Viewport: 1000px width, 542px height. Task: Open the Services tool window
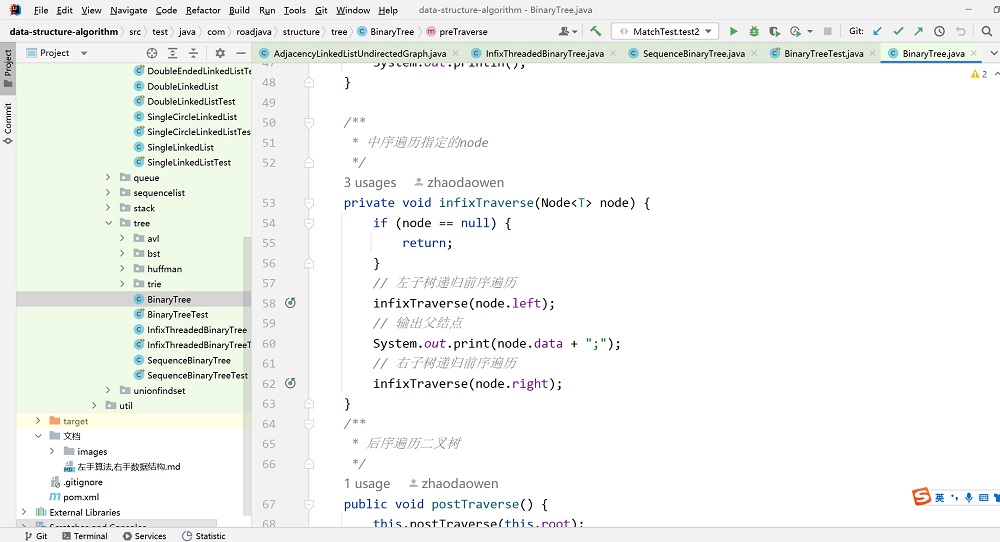[x=144, y=536]
